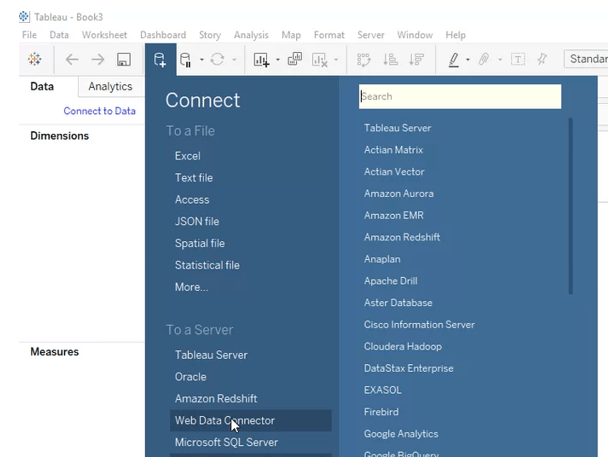Open the Help menu

[455, 35]
